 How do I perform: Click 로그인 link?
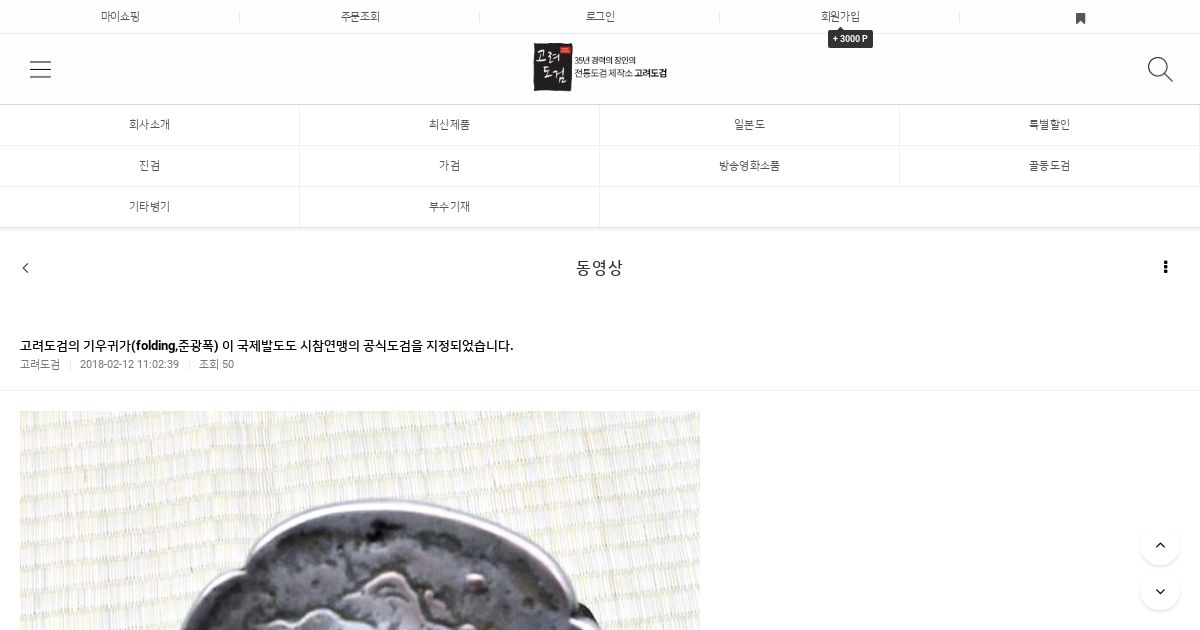[x=600, y=17]
